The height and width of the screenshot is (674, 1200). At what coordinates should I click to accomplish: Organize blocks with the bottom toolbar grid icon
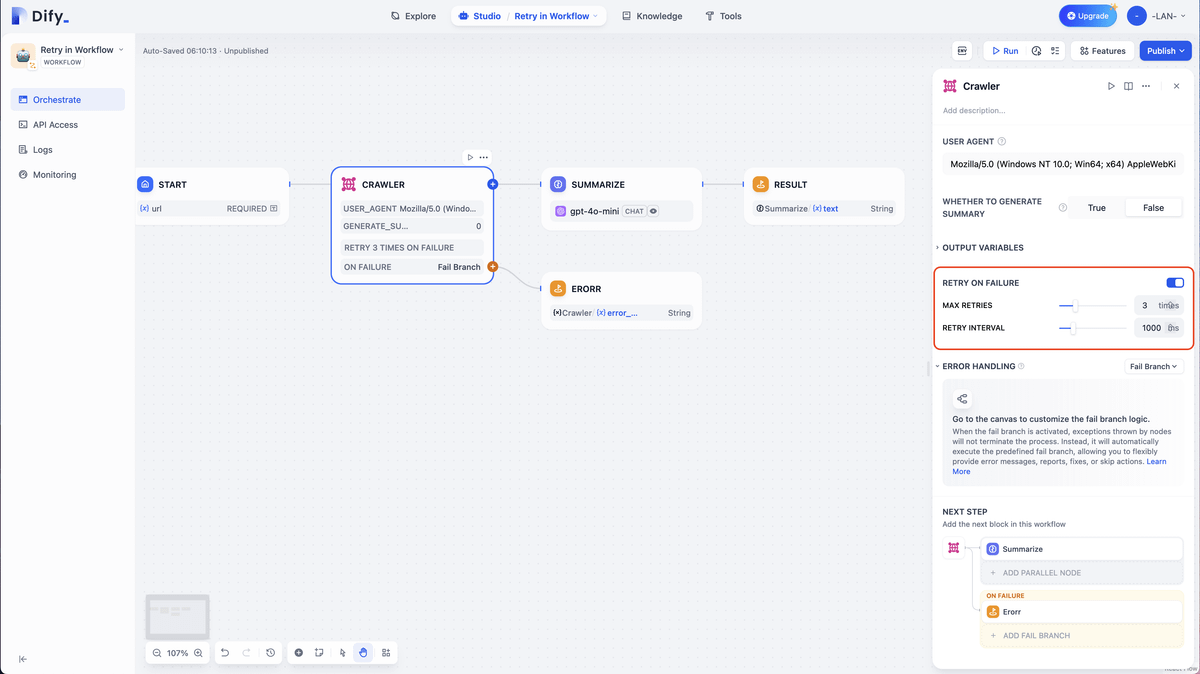(x=386, y=653)
